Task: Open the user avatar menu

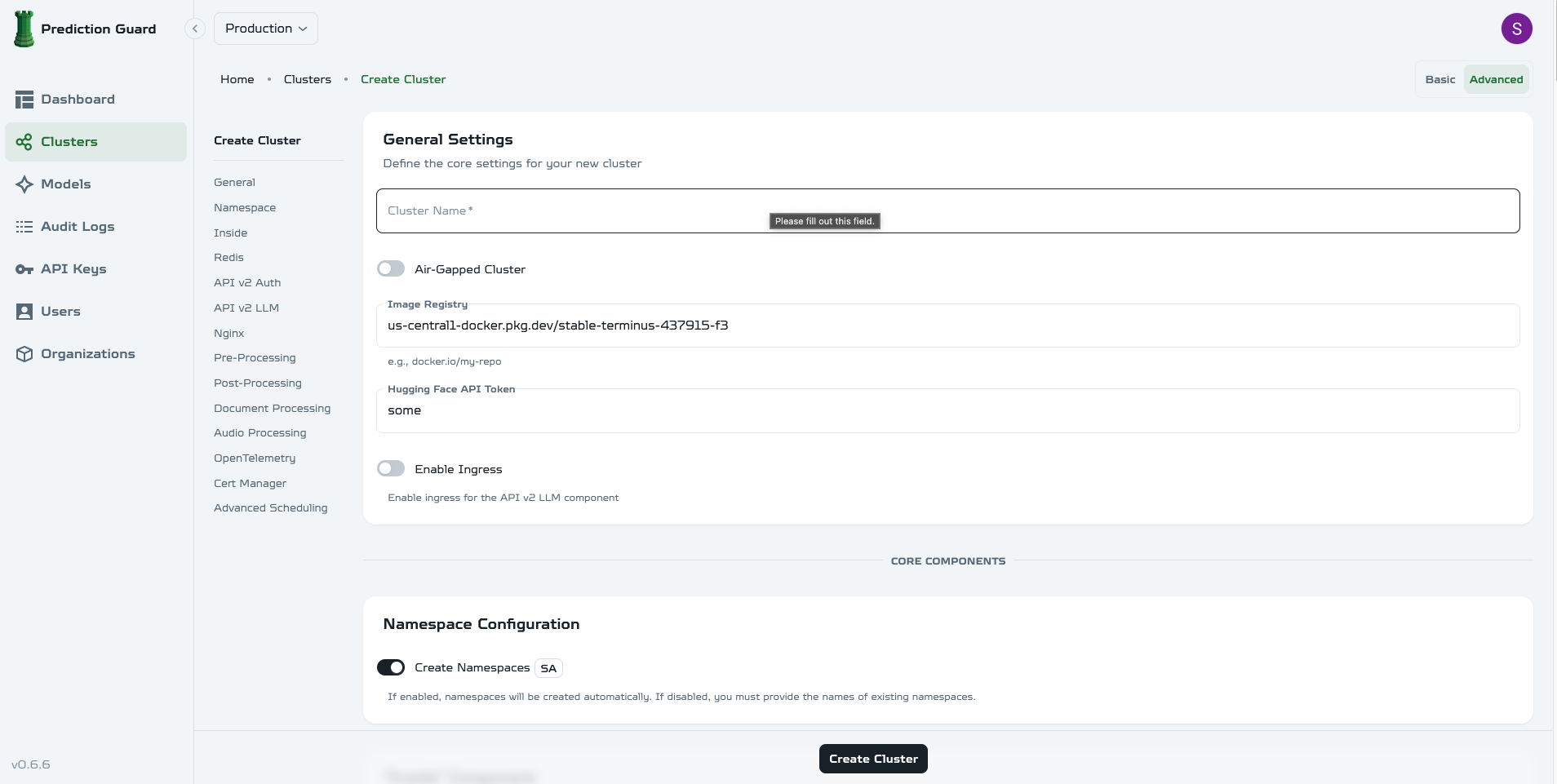Action: (1518, 28)
